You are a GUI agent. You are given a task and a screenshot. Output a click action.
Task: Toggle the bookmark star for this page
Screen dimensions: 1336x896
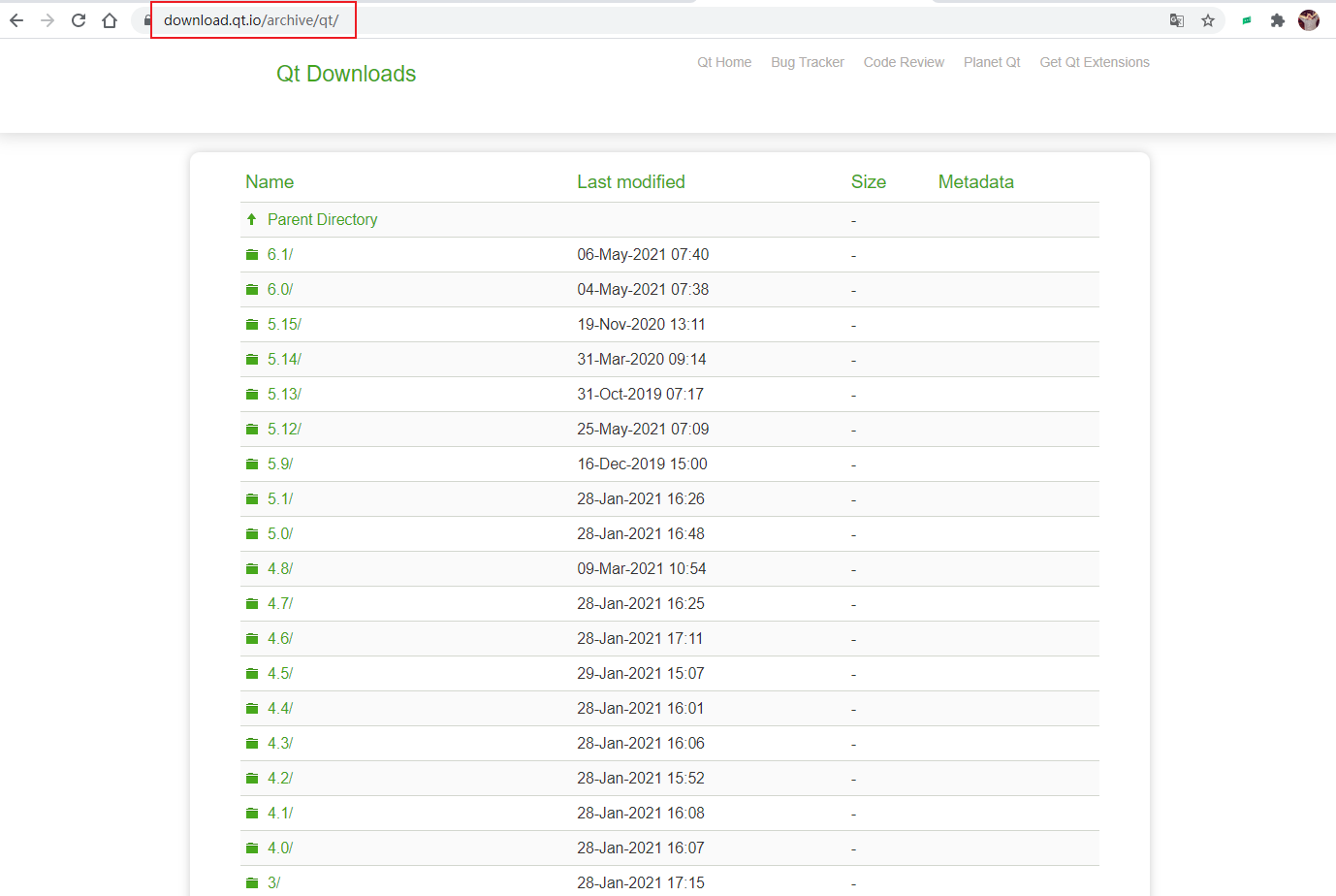[x=1207, y=19]
